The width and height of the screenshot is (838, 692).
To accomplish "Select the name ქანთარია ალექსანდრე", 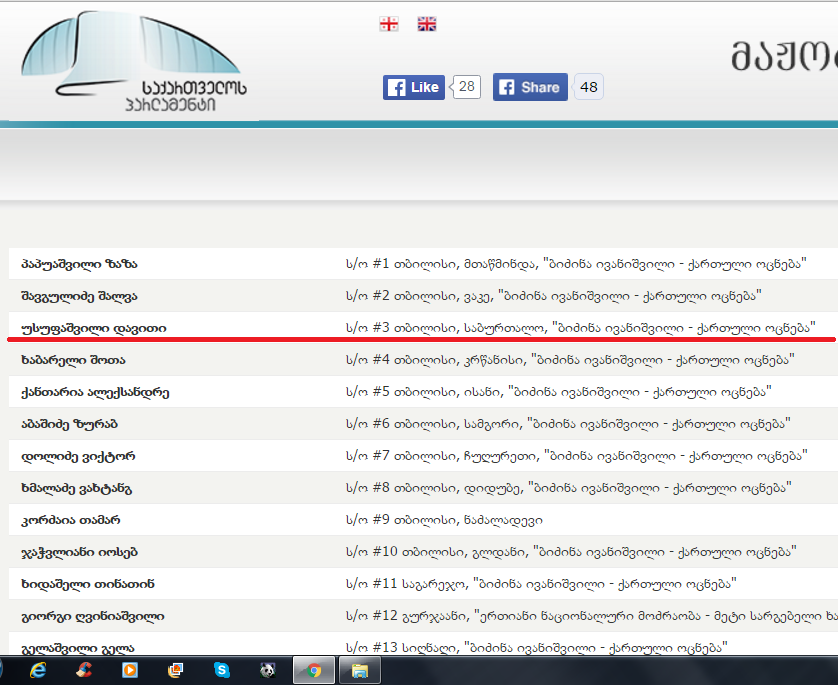I will 95,392.
